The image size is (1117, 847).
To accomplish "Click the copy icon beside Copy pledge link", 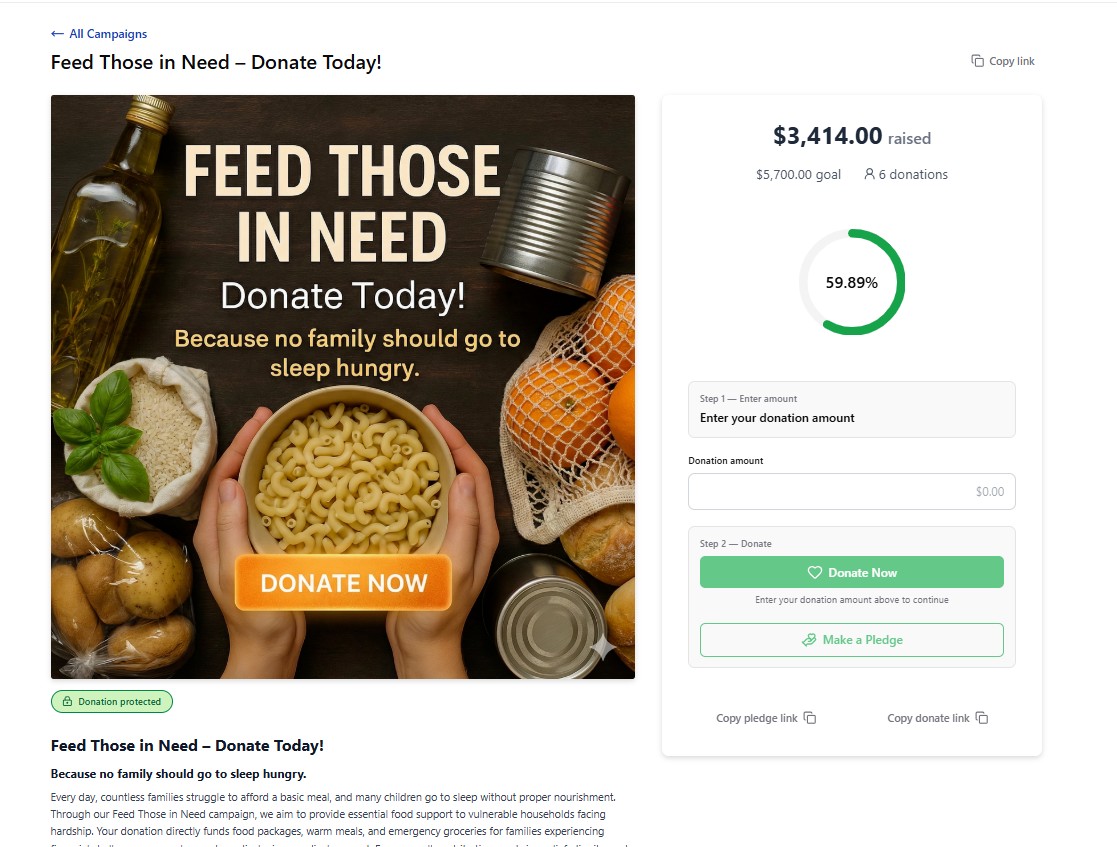I will point(809,718).
